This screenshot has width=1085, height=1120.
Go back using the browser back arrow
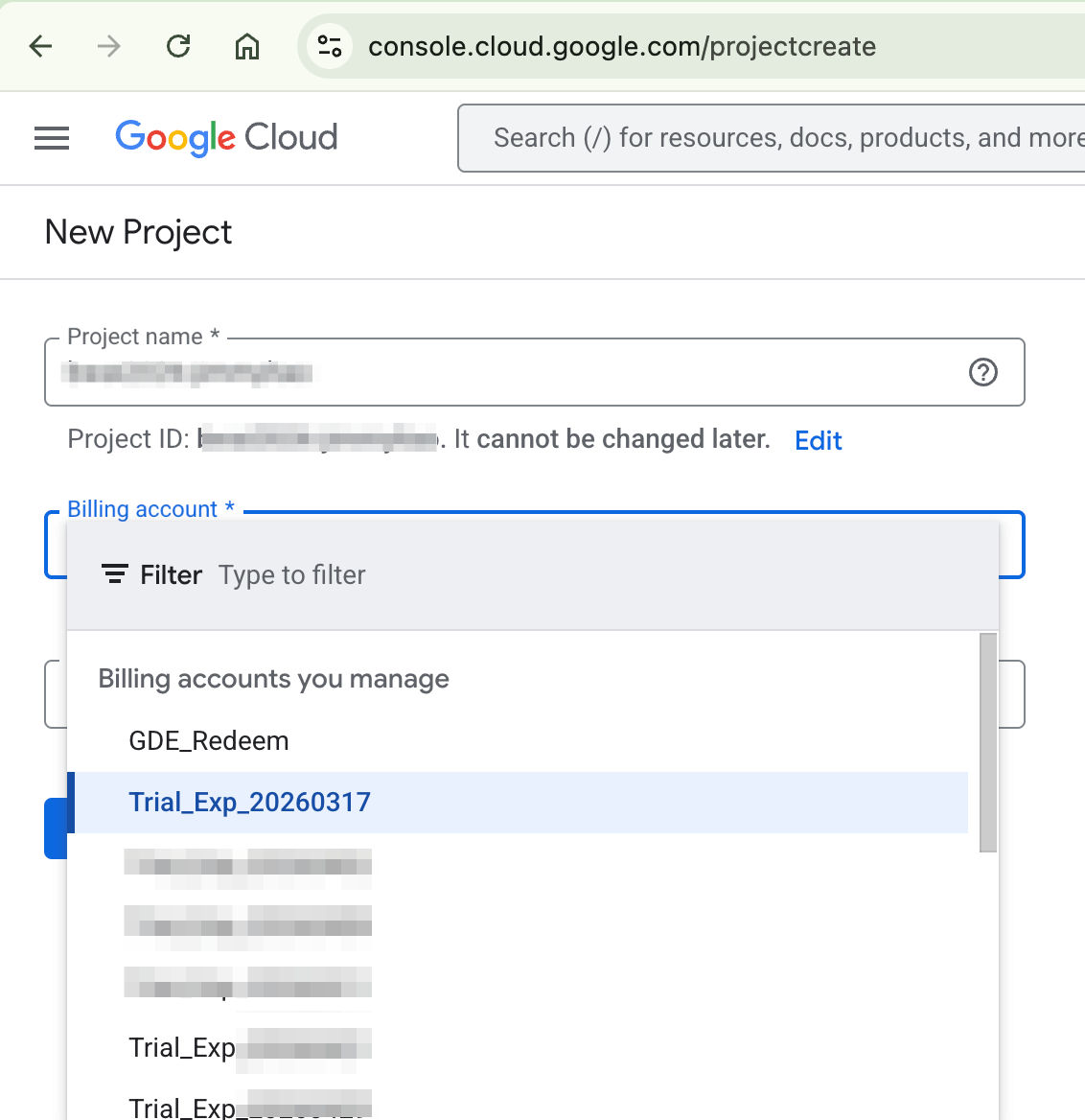pos(40,46)
